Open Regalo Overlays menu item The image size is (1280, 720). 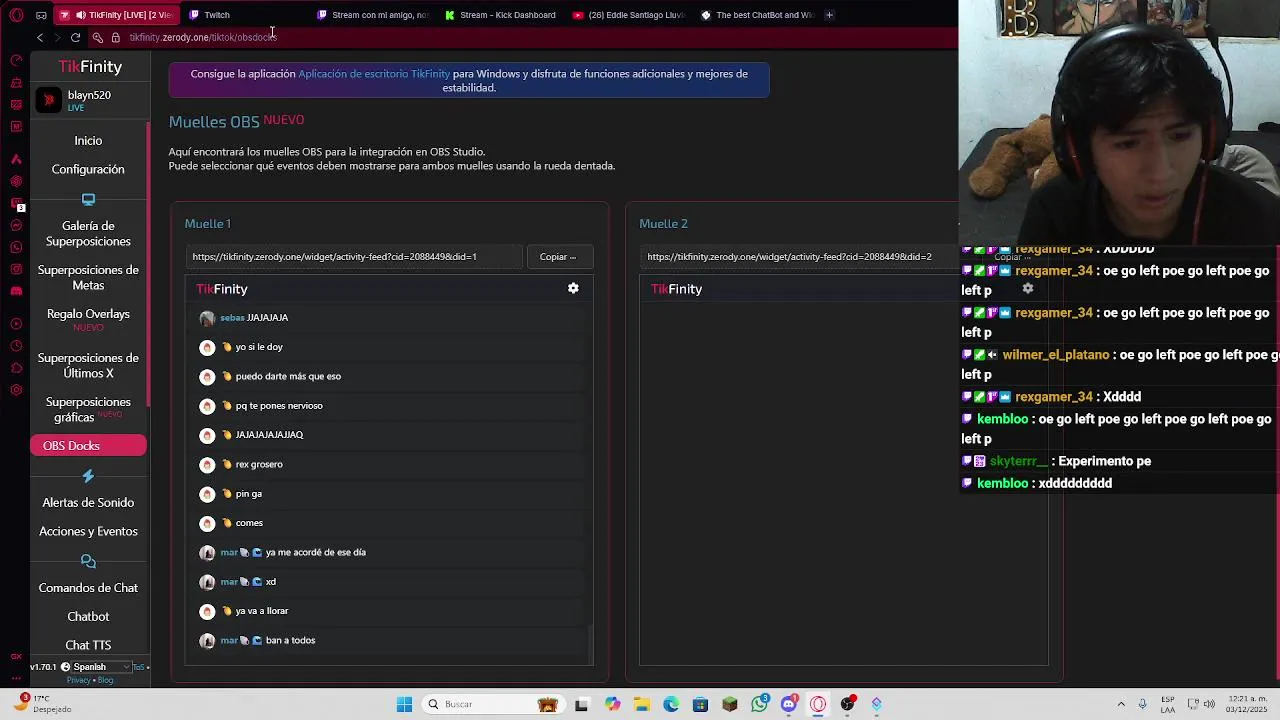[88, 319]
